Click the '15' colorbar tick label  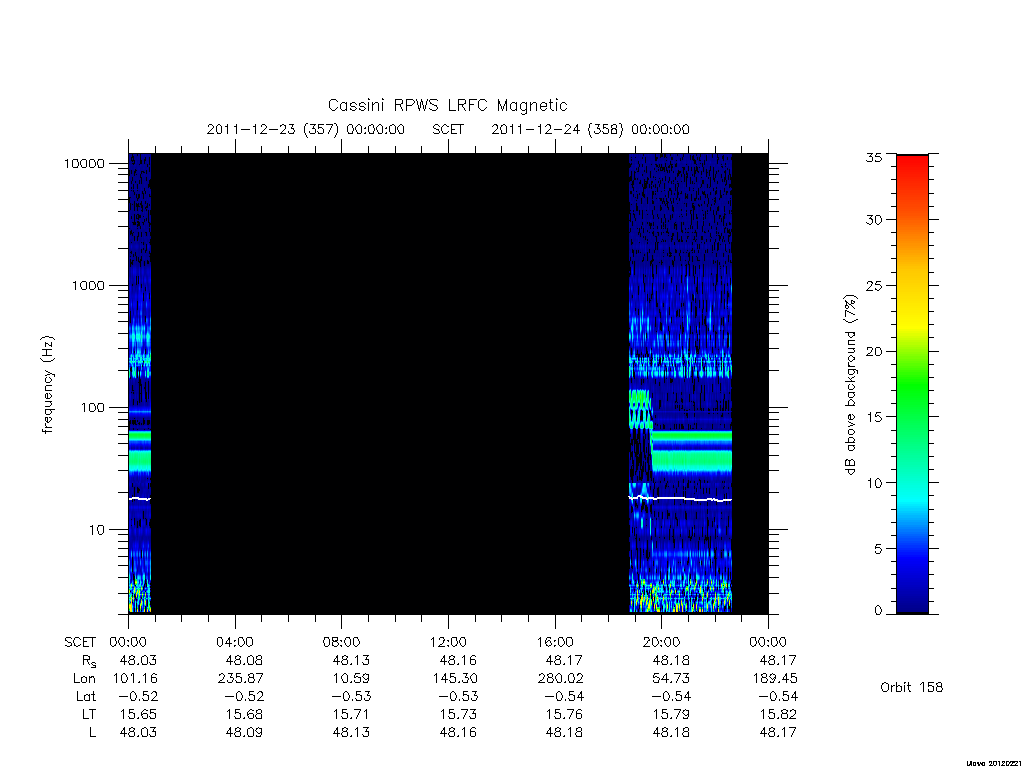point(874,417)
